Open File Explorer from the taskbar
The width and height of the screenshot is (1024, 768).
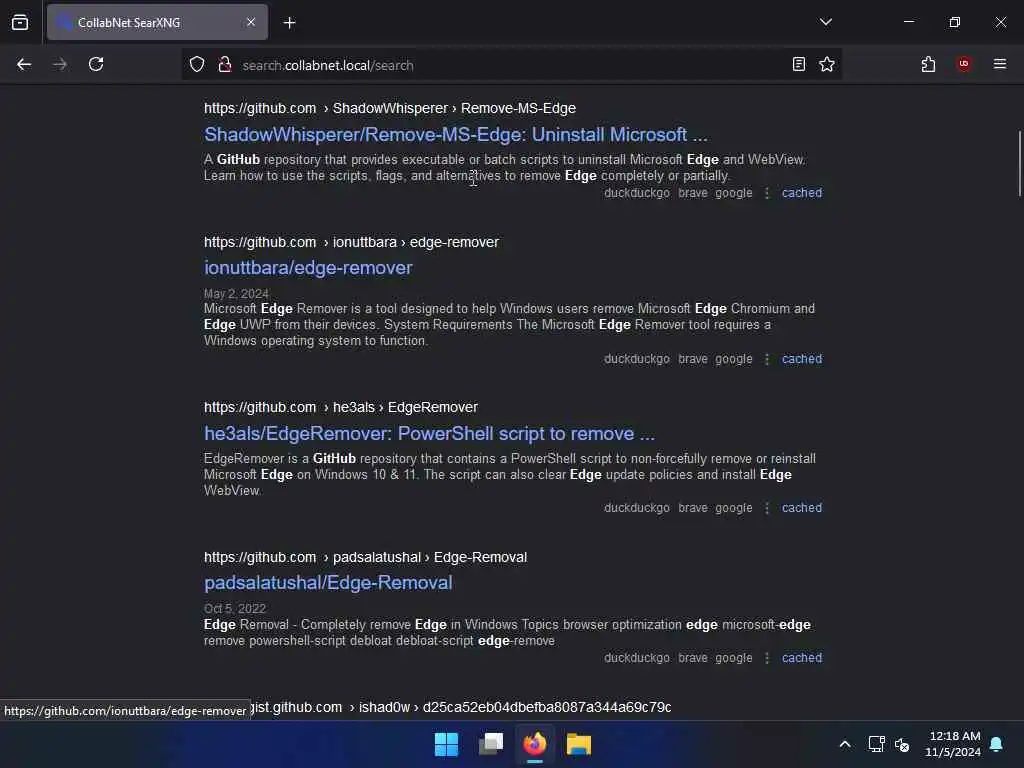tap(579, 744)
